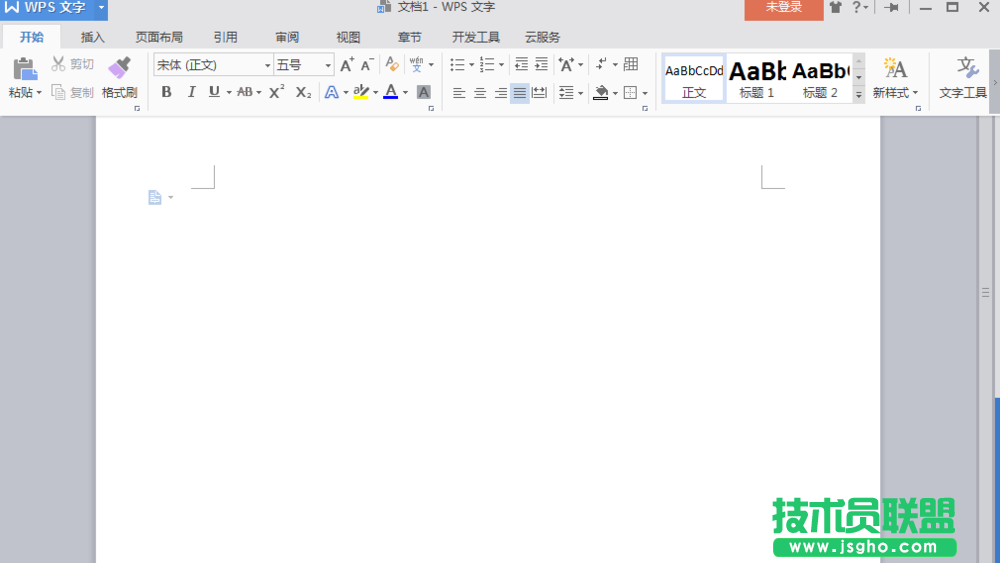Click the increase font size icon
The image size is (1000, 563).
coord(346,65)
